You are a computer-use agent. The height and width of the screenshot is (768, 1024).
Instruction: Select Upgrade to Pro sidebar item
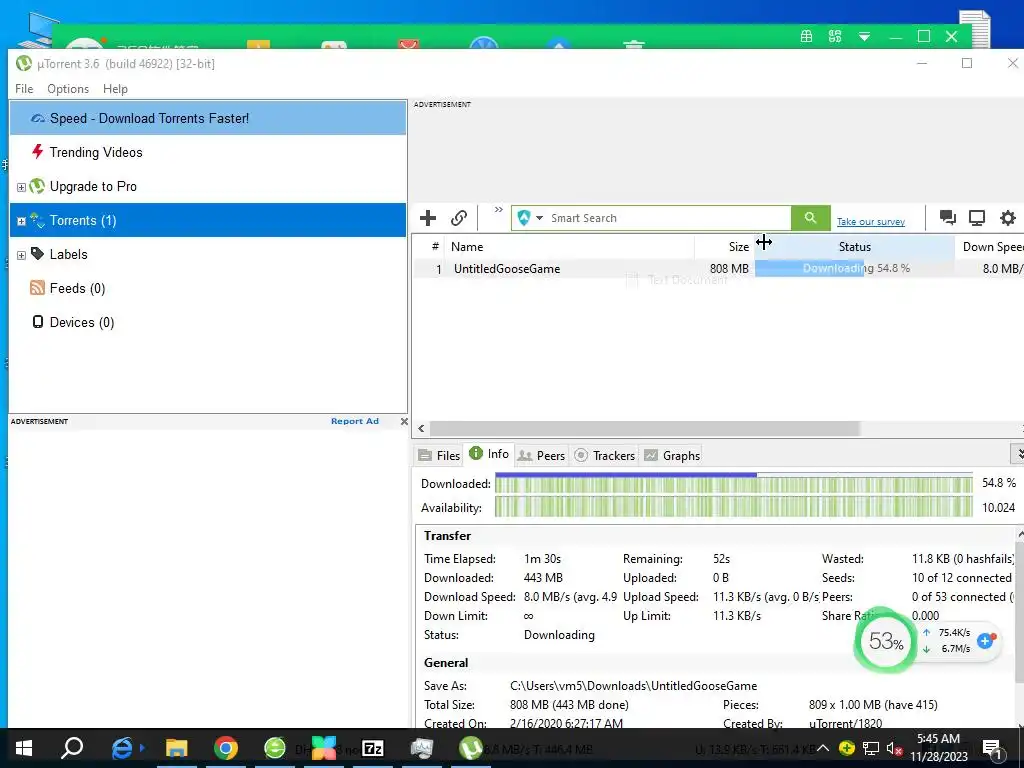point(93,186)
